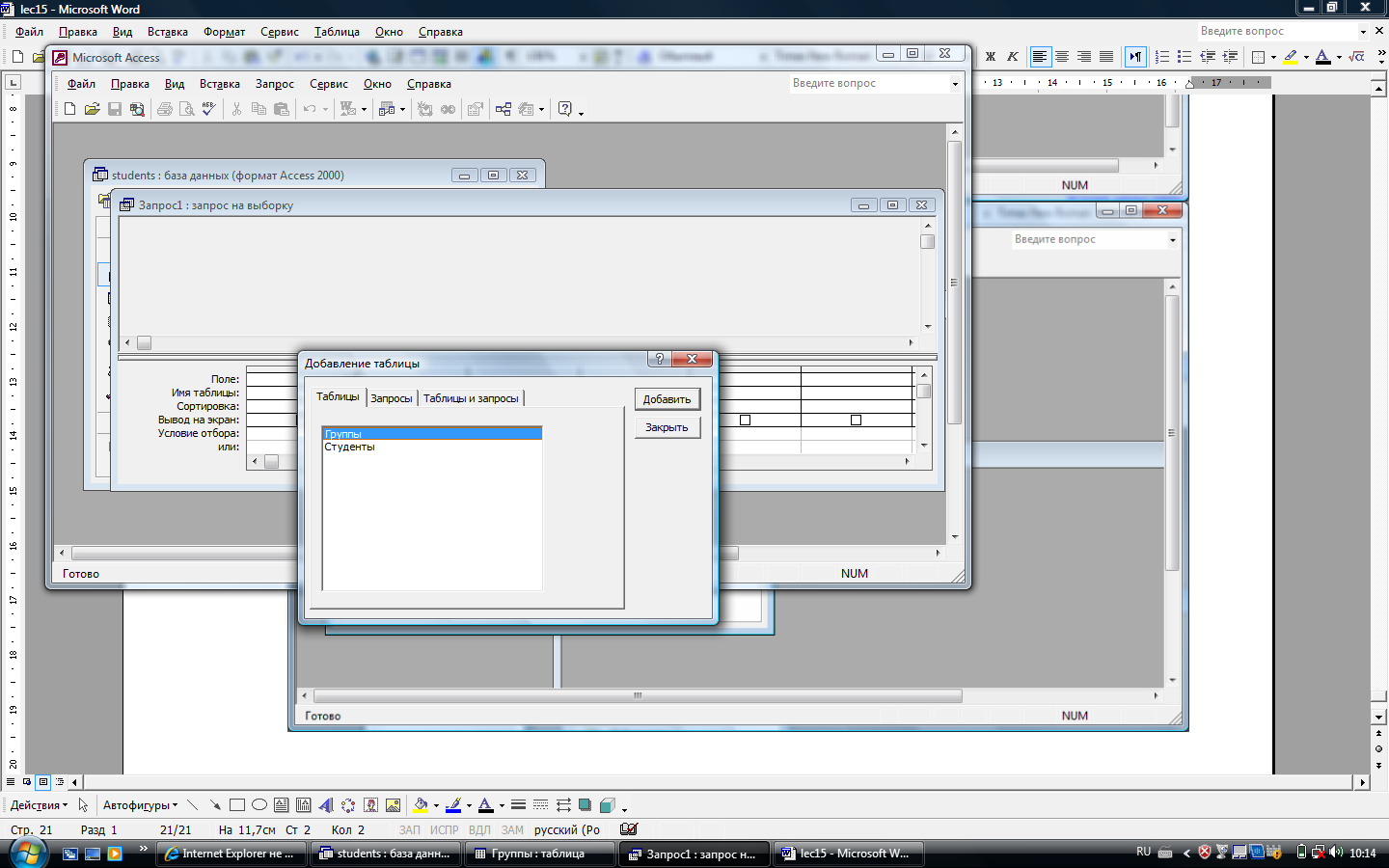Open the Line Style options
This screenshot has width=1389, height=868.
pyautogui.click(x=518, y=804)
